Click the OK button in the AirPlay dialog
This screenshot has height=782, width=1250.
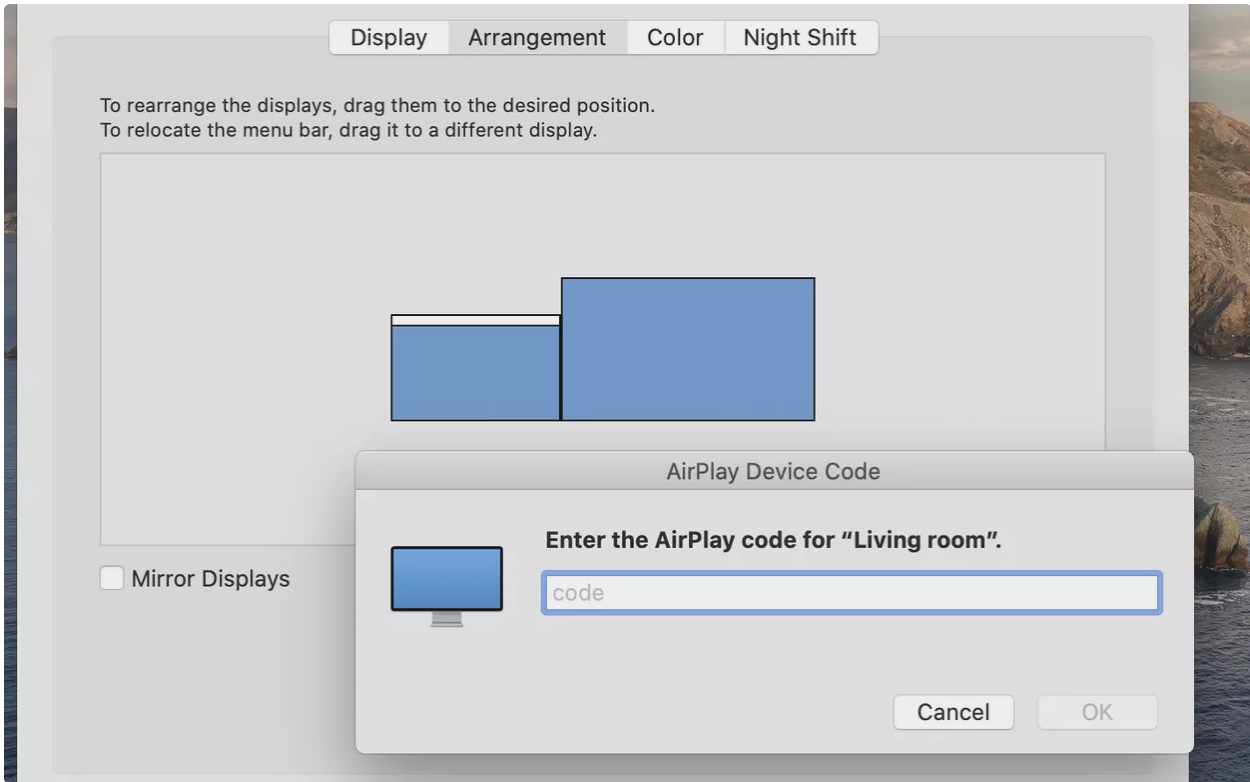[x=1097, y=712]
